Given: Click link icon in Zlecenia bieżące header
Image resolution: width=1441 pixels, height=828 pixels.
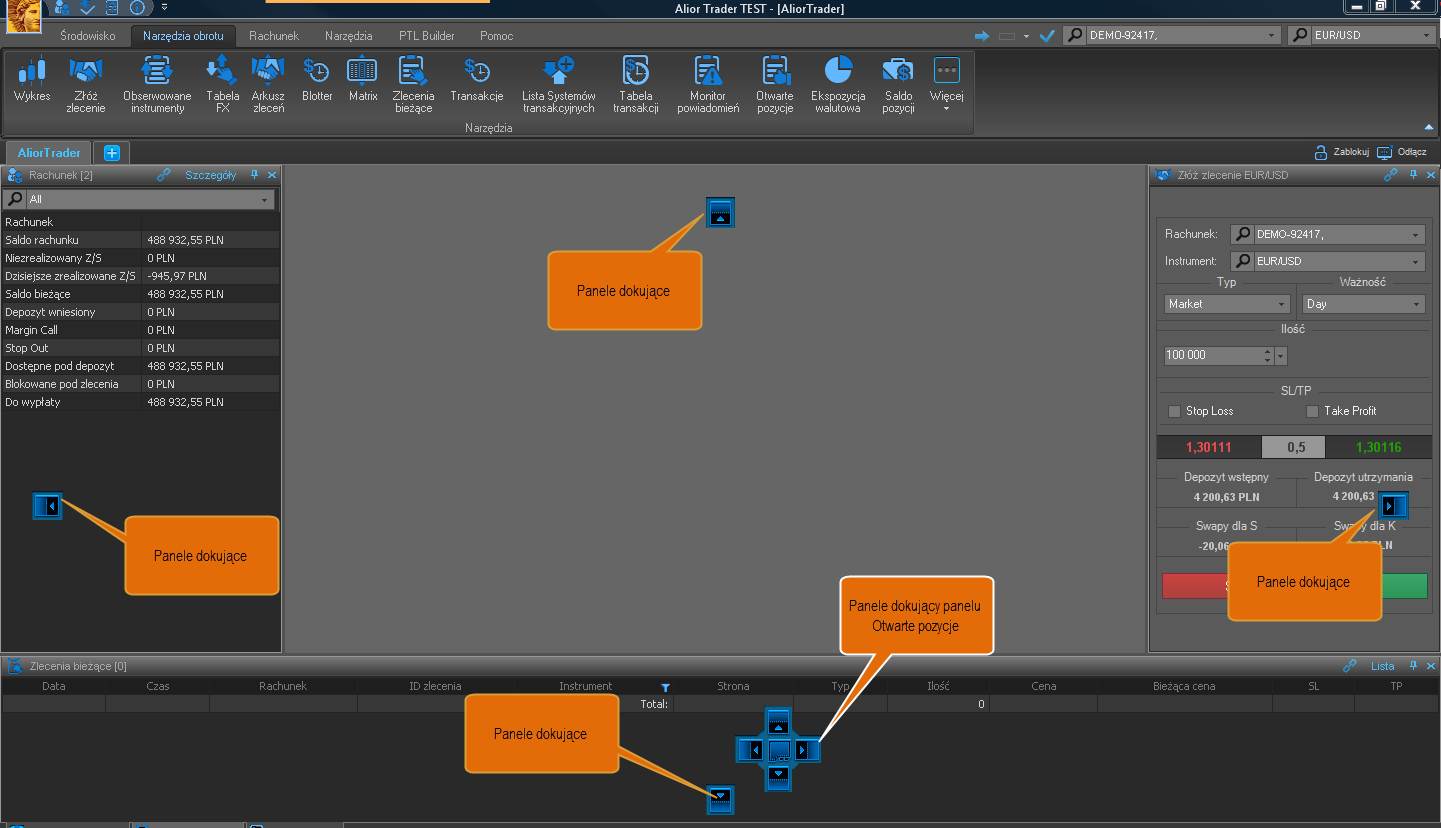Looking at the screenshot, I should click(1350, 666).
